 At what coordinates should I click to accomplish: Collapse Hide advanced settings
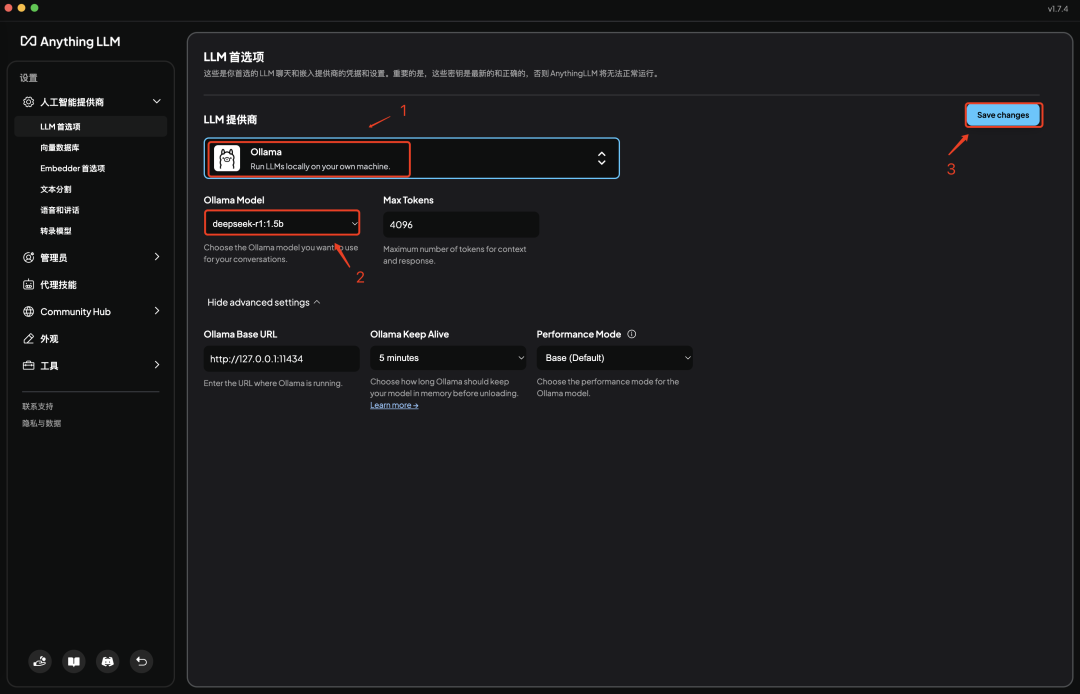click(264, 302)
